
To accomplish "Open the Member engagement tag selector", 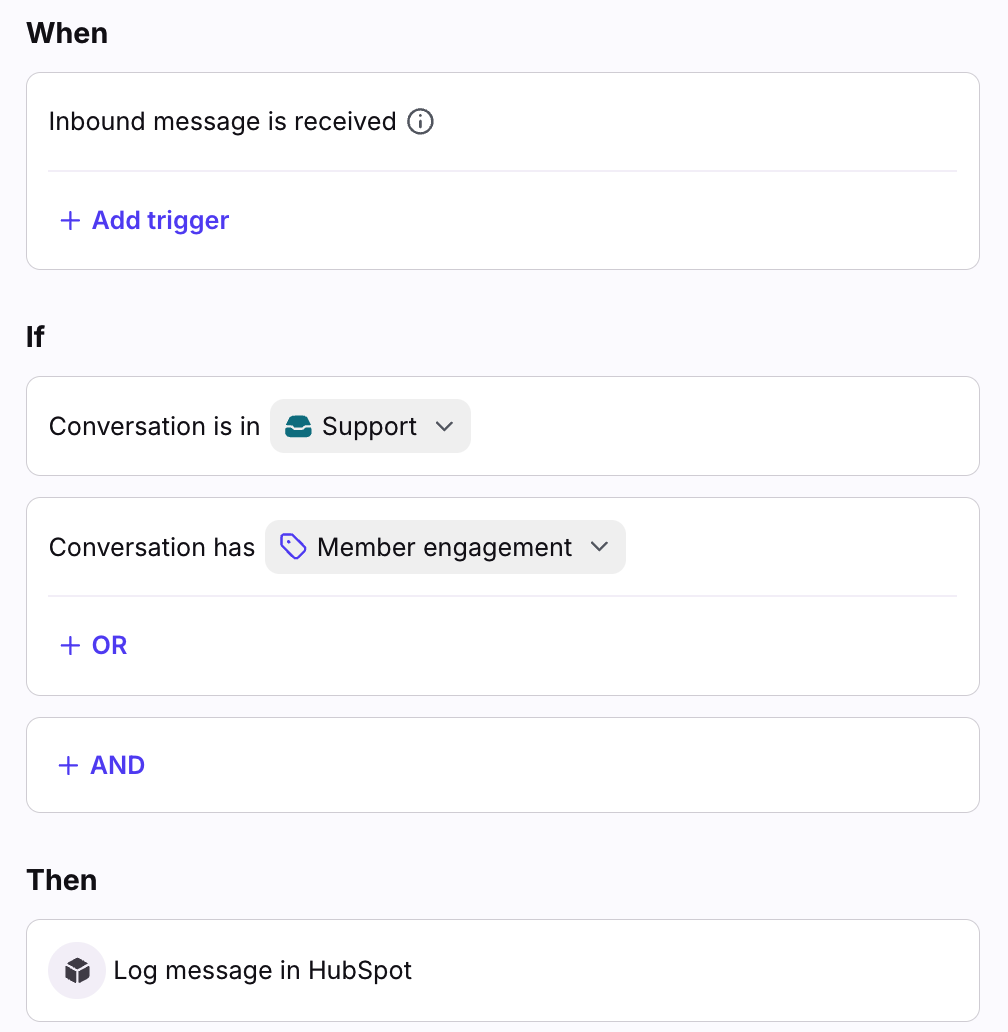I will (445, 547).
